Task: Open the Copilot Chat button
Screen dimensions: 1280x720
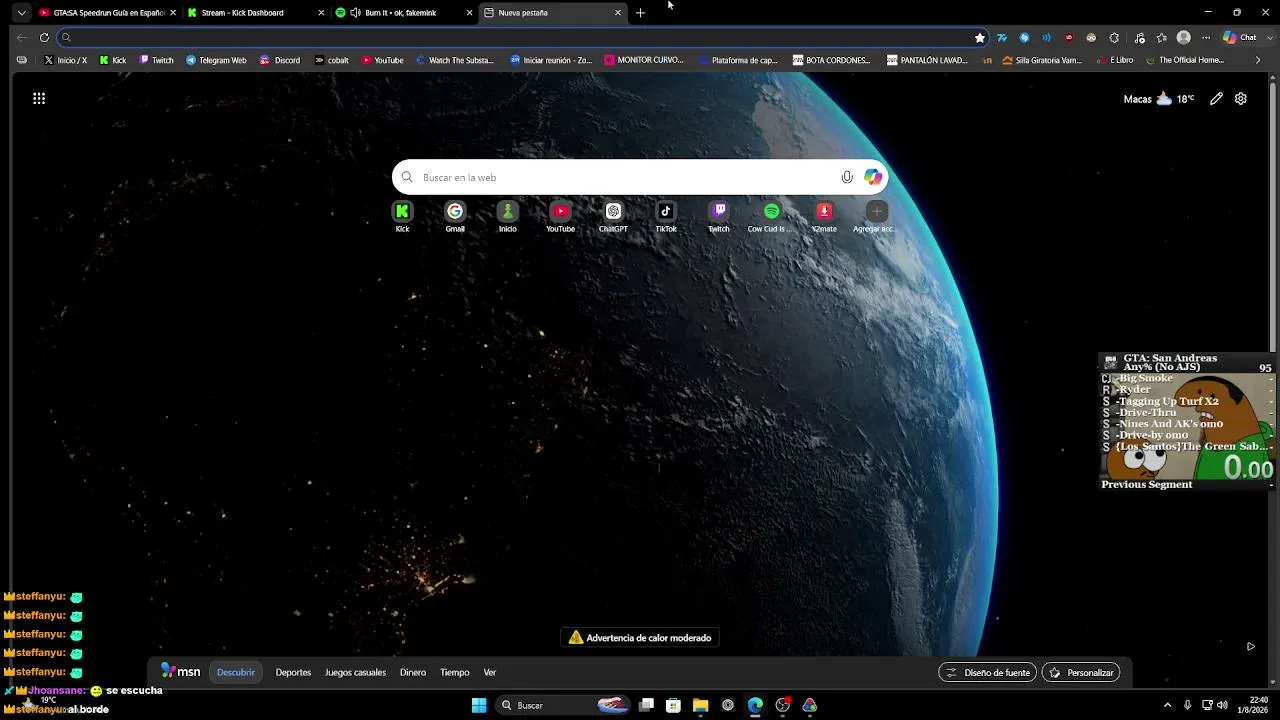Action: pos(1239,38)
